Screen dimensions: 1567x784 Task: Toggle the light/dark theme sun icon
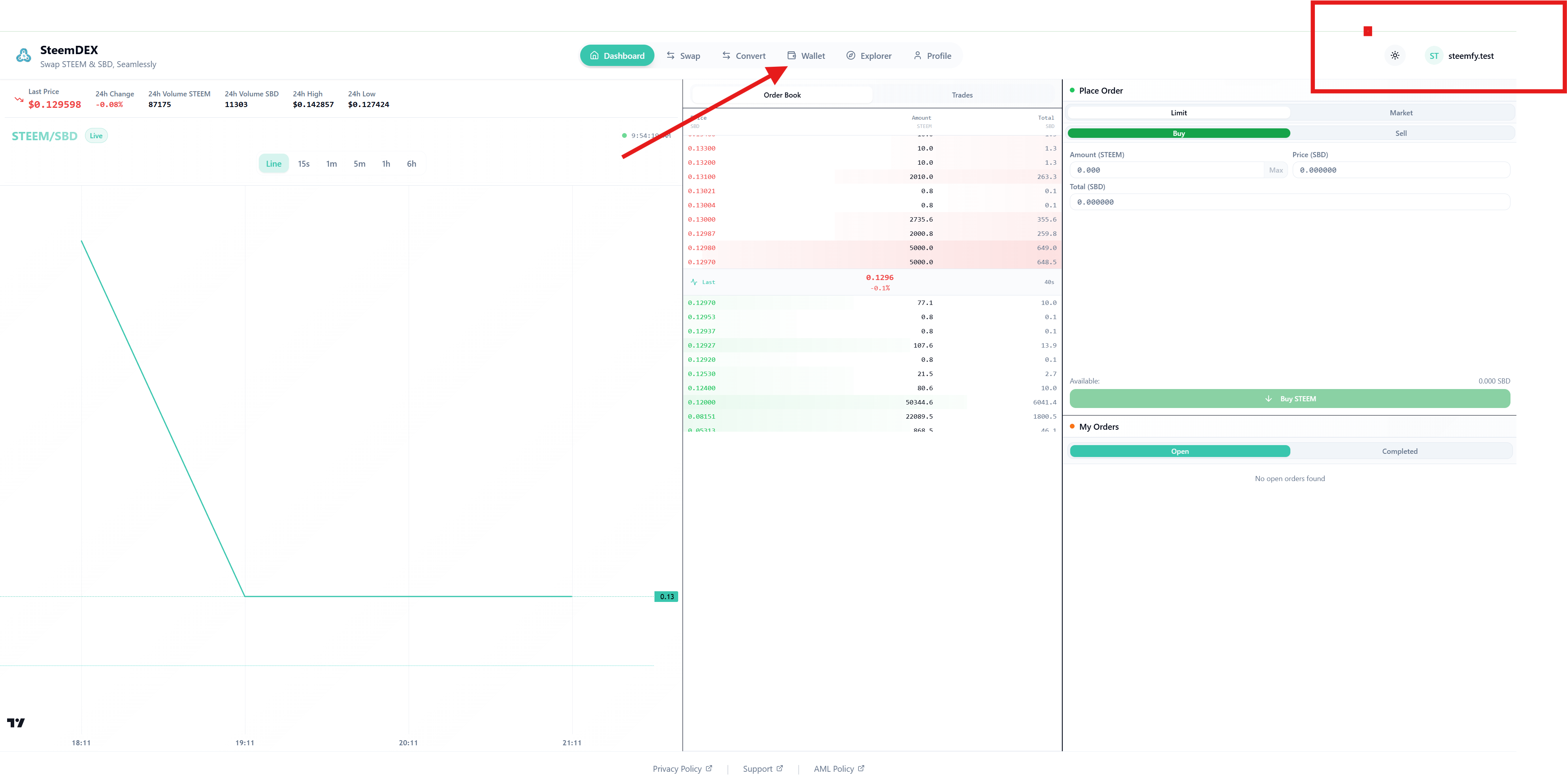1395,55
